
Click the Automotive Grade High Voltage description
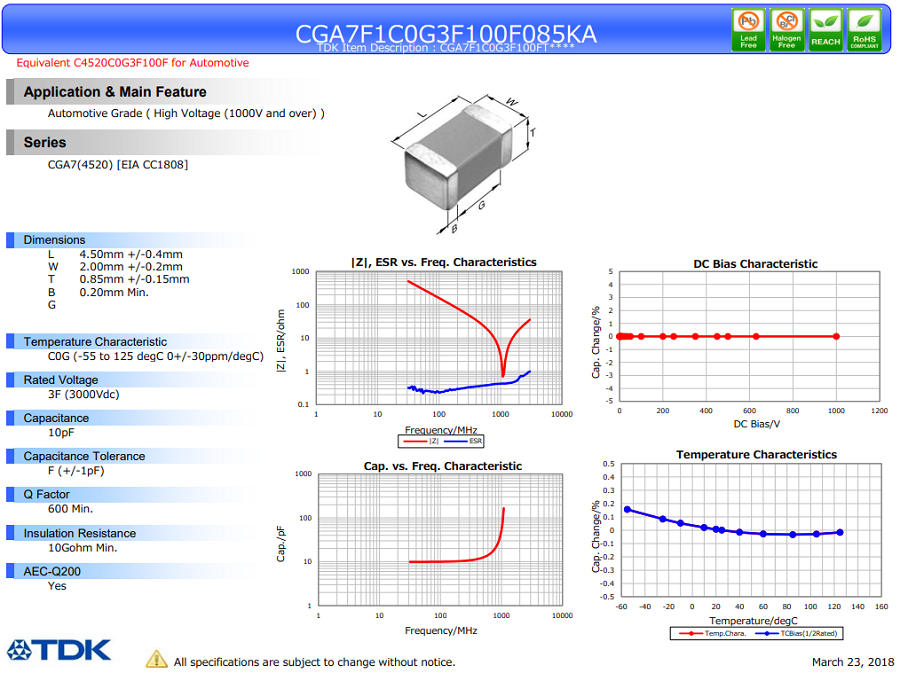[x=186, y=114]
